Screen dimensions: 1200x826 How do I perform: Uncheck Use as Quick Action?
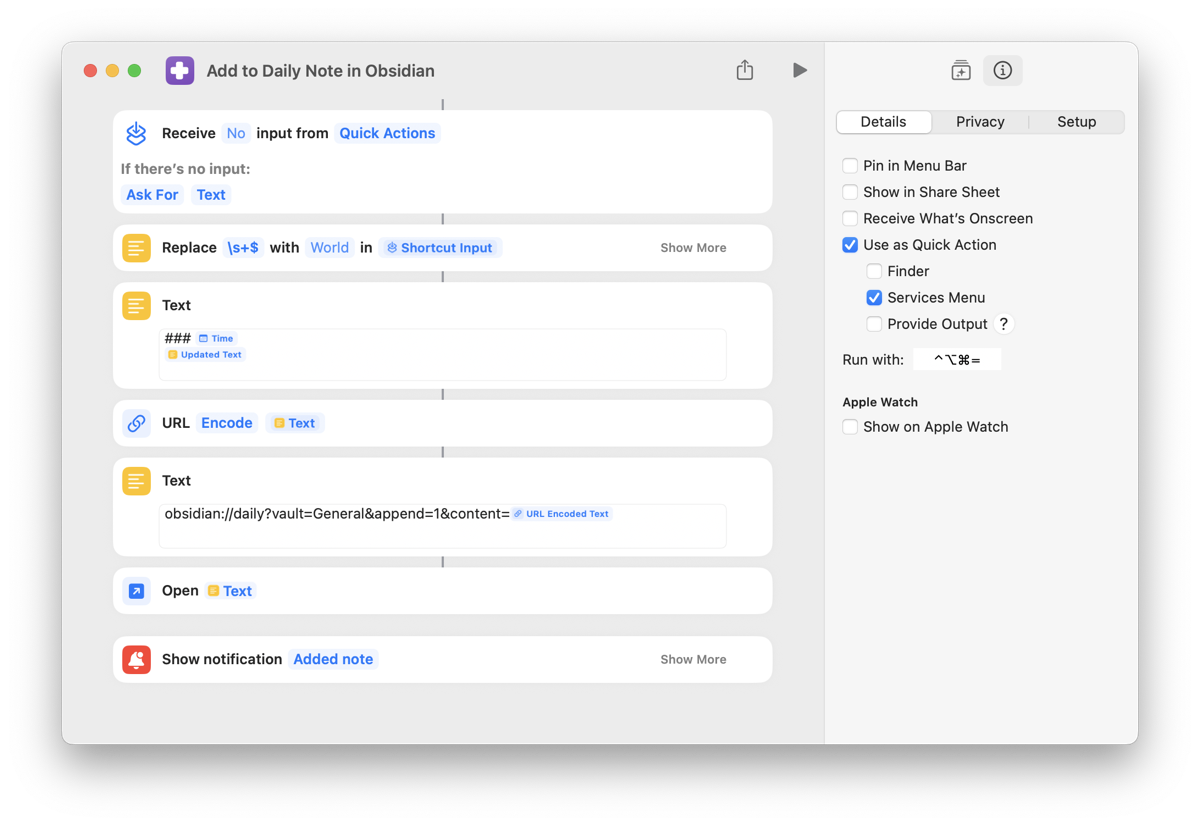pos(850,245)
